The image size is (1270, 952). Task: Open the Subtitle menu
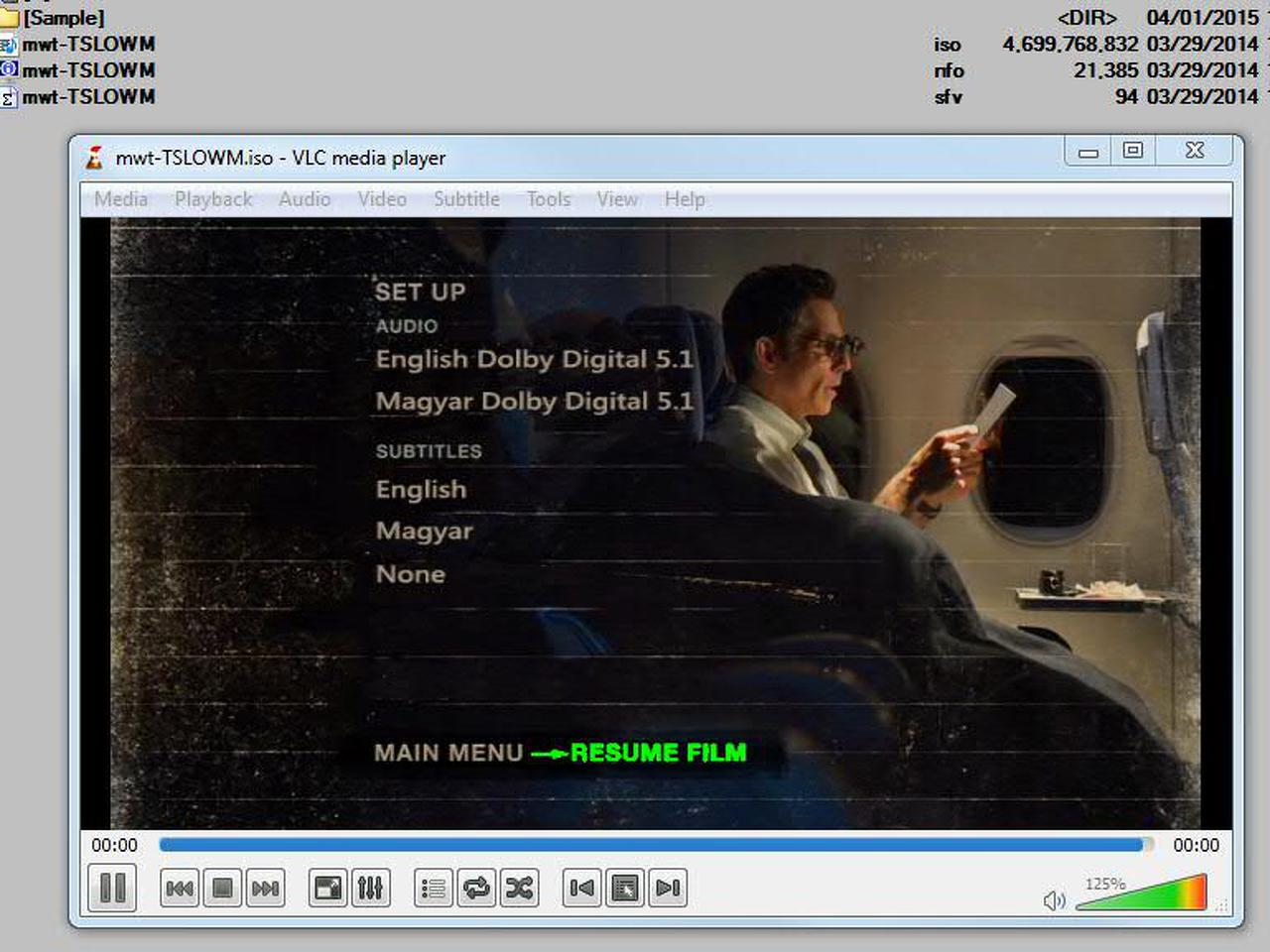(x=466, y=199)
